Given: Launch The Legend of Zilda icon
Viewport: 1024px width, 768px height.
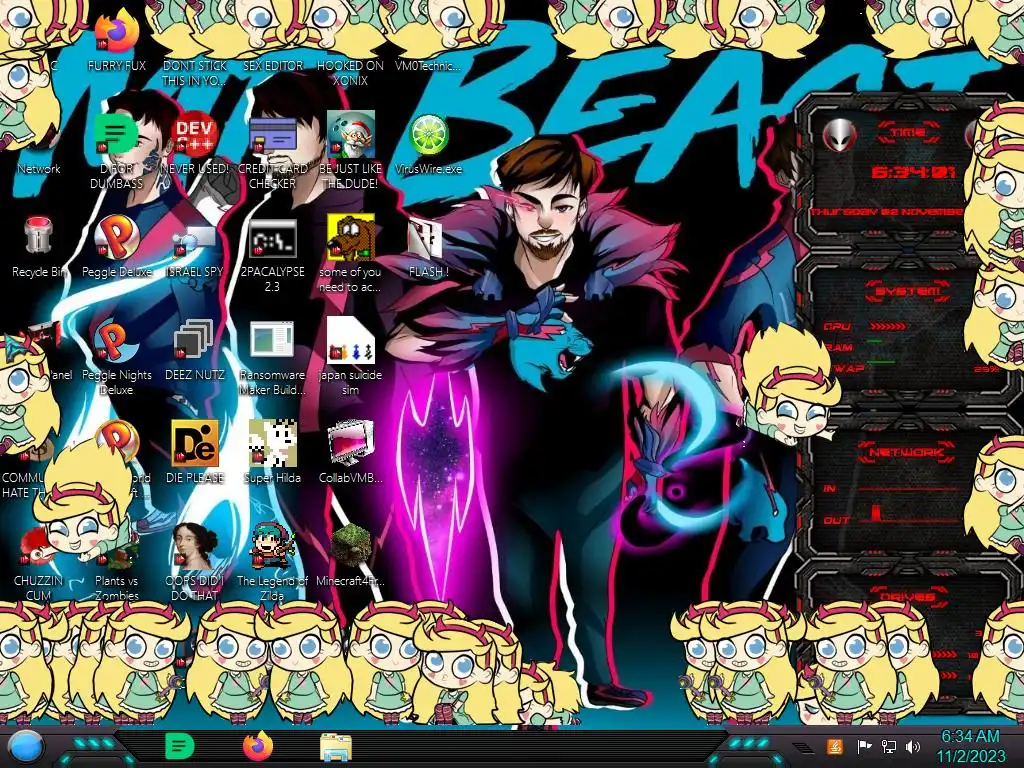Looking at the screenshot, I should pos(272,547).
